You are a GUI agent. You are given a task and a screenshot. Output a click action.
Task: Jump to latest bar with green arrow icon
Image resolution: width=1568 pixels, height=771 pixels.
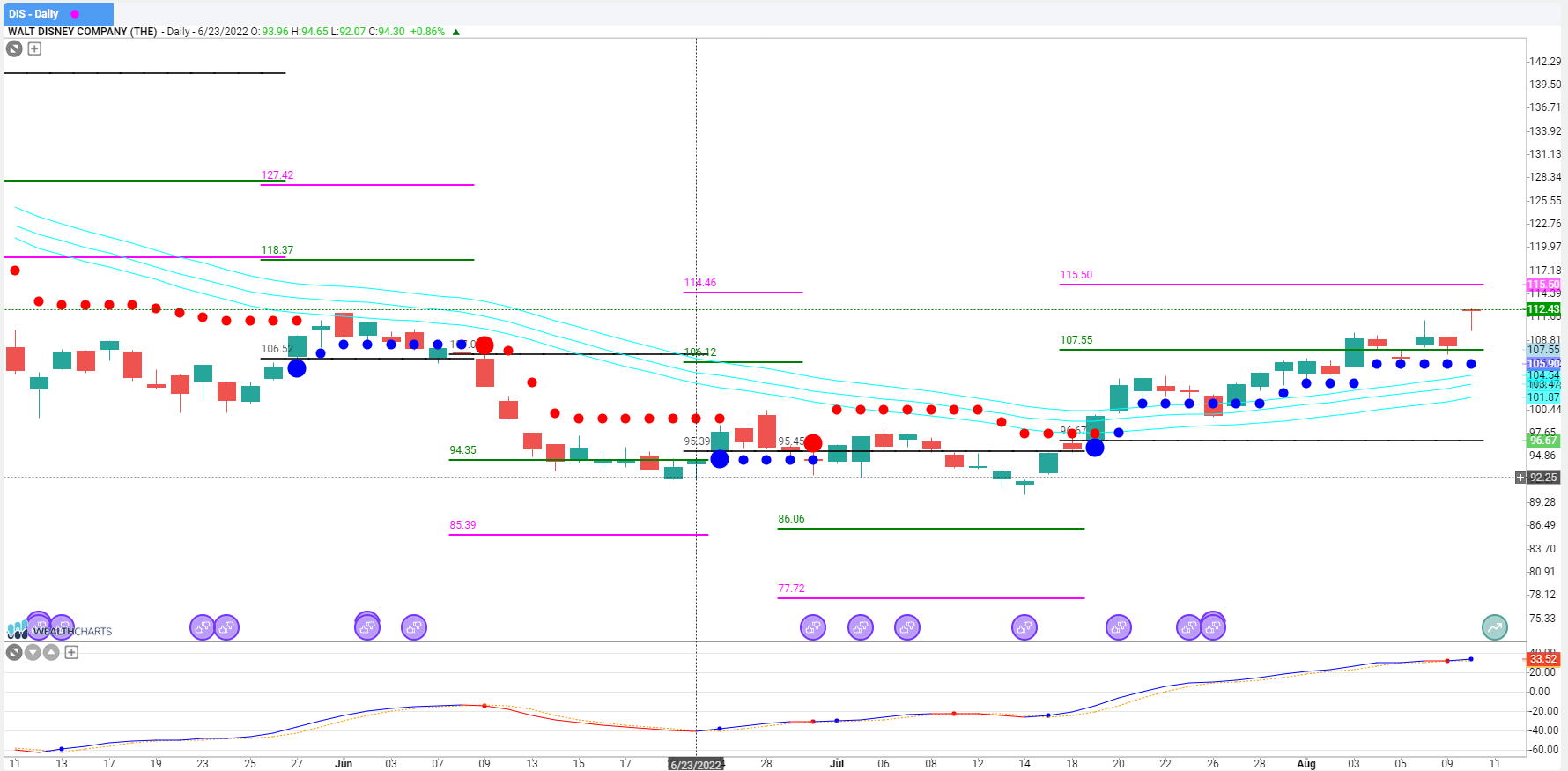tap(1495, 627)
